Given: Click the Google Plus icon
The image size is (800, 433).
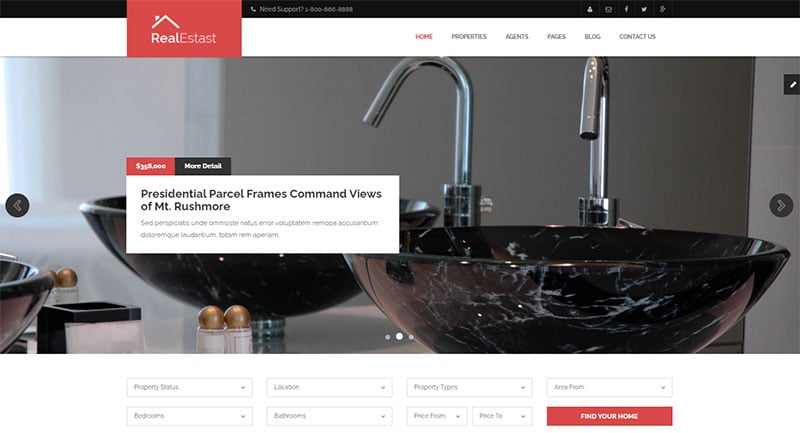Looking at the screenshot, I should tap(662, 9).
